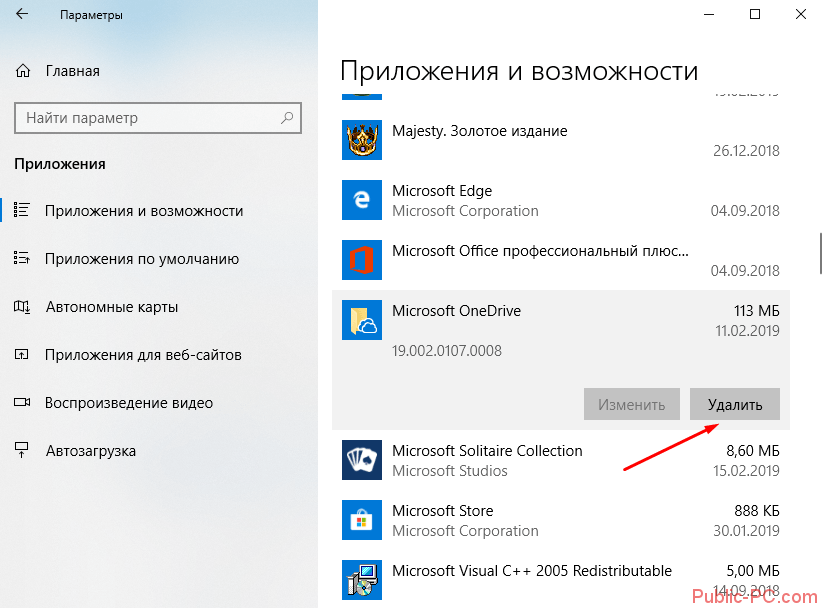Click the Microsoft Edge app icon

click(x=361, y=200)
